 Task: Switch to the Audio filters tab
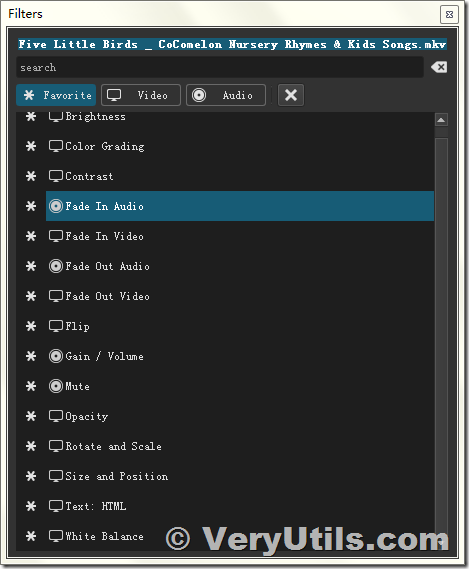[x=226, y=95]
